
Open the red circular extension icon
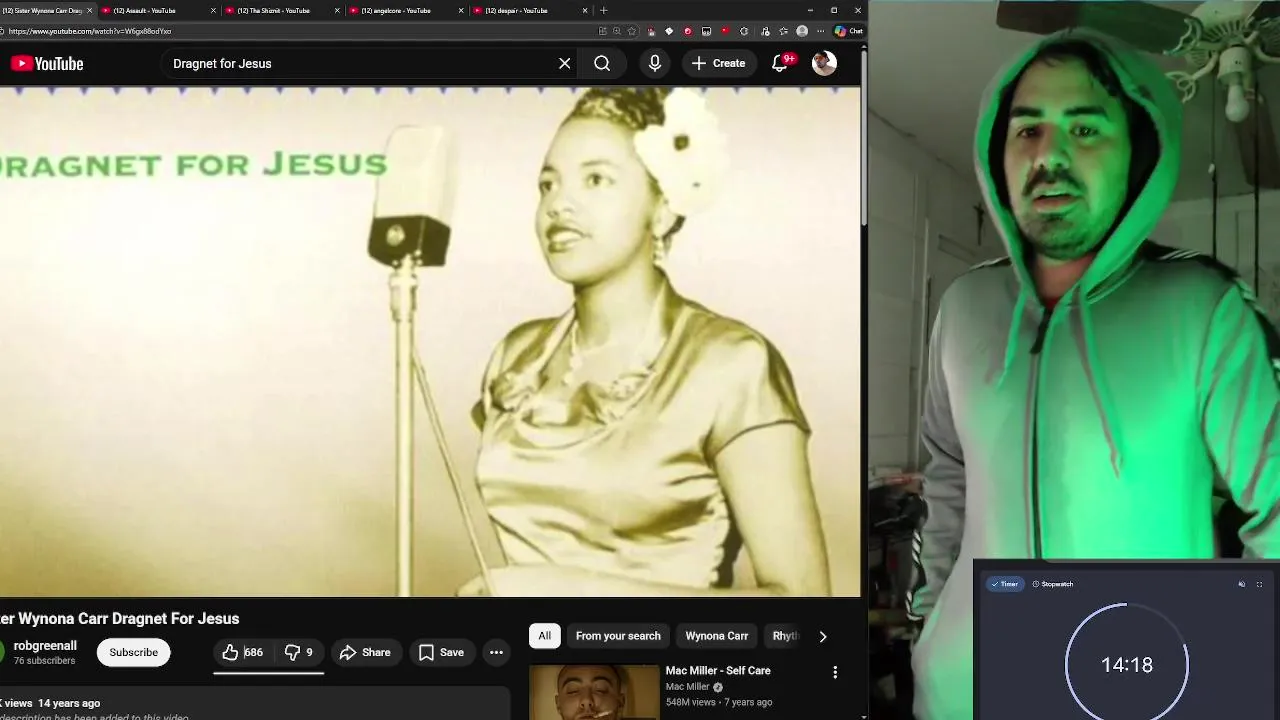coord(688,31)
